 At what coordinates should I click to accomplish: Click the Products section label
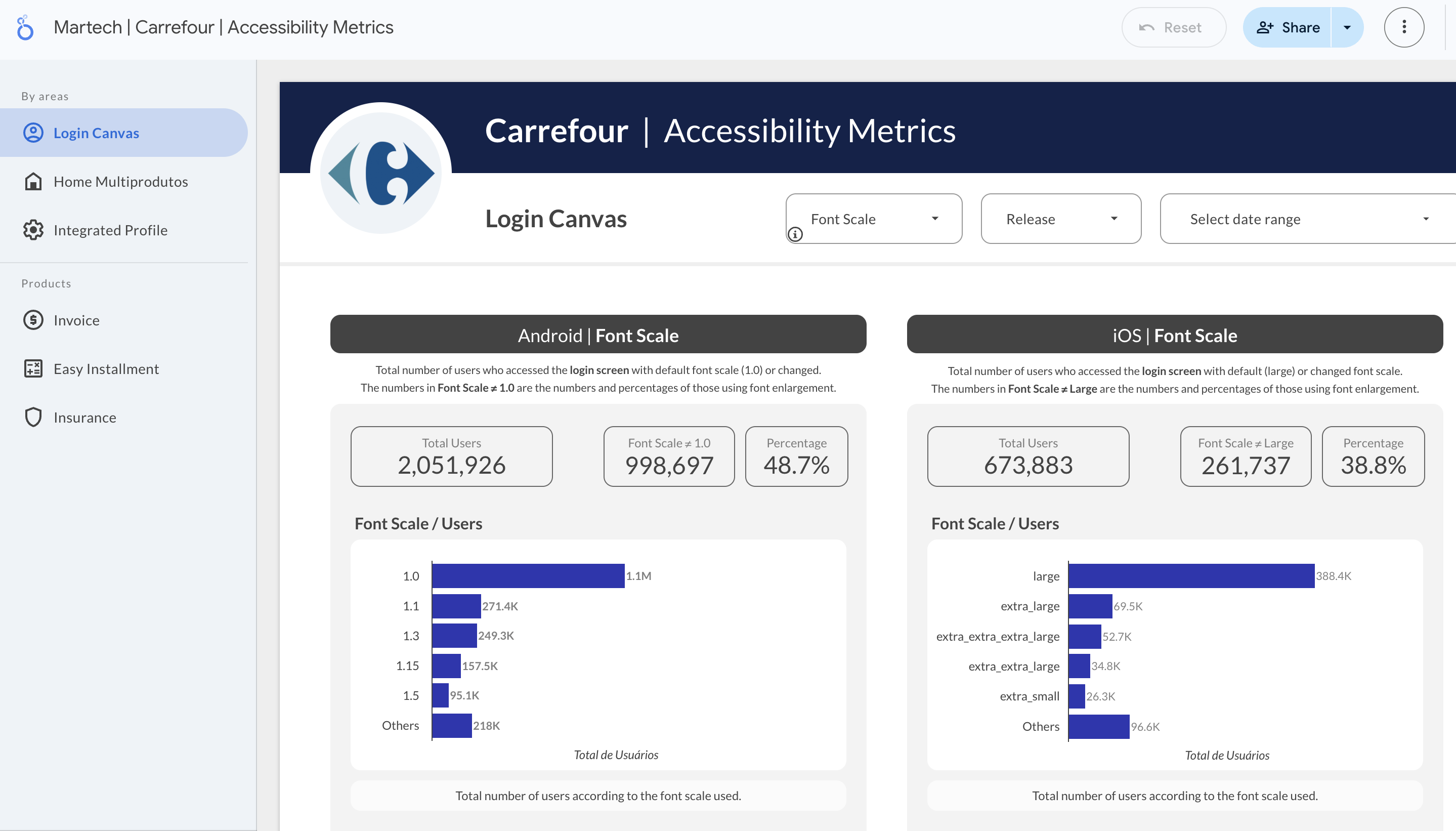(46, 283)
